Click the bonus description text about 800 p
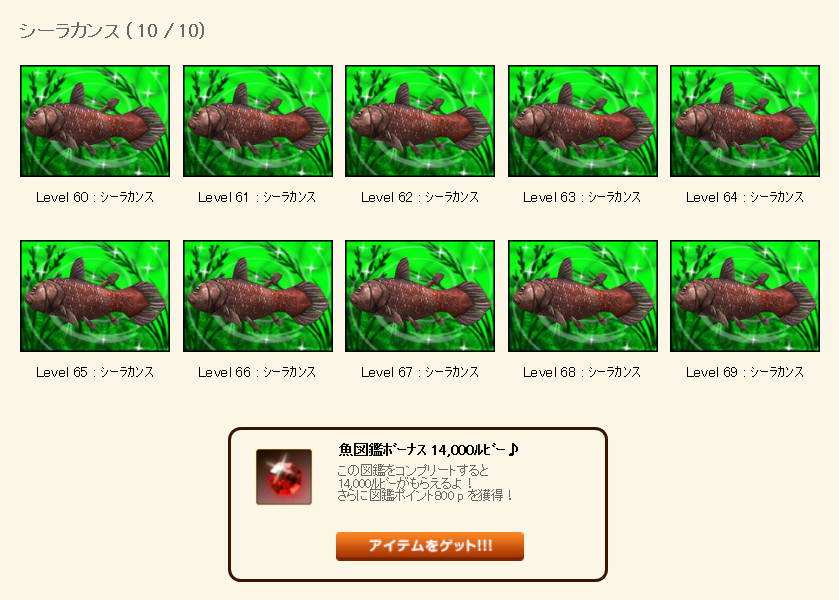 (x=425, y=496)
